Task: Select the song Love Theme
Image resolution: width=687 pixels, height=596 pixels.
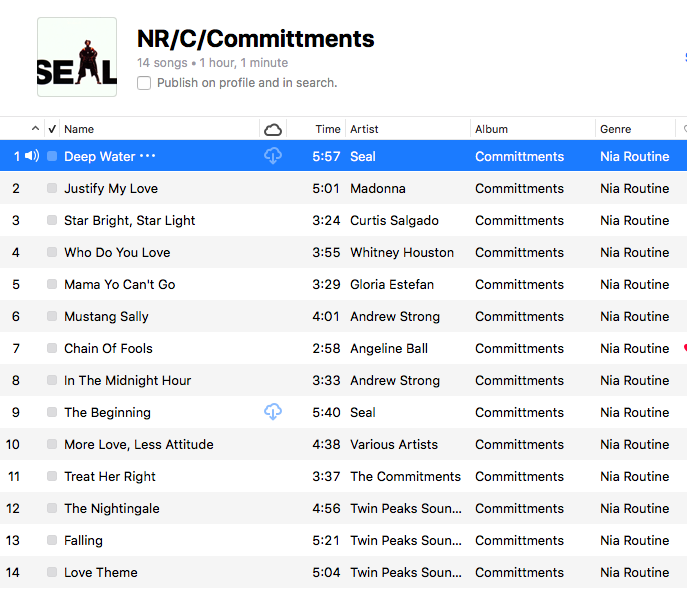Action: (101, 572)
